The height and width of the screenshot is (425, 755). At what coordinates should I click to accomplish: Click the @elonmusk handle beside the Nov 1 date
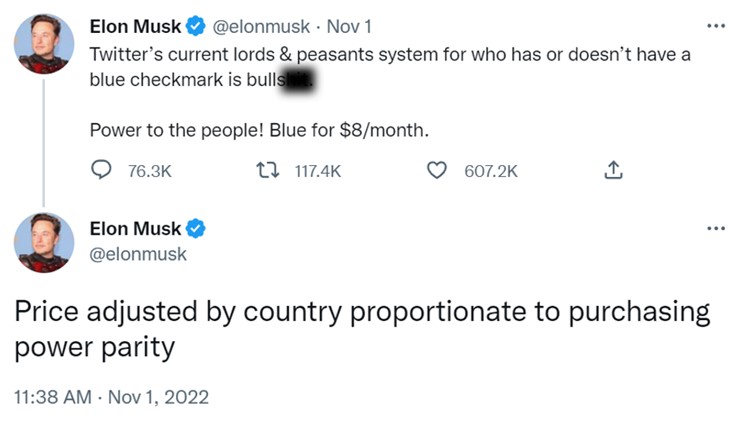point(262,27)
